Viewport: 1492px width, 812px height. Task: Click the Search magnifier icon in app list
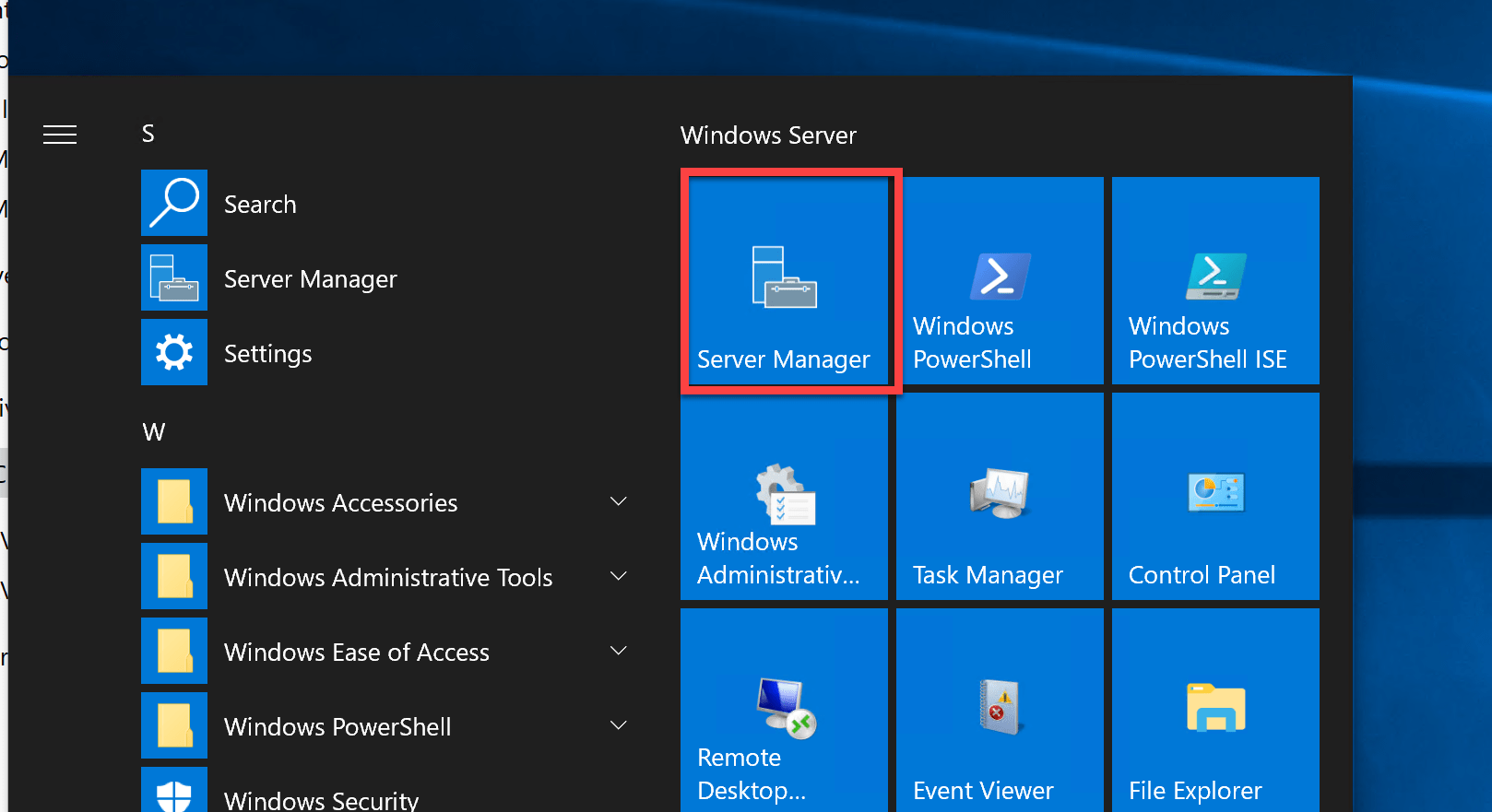pos(174,203)
